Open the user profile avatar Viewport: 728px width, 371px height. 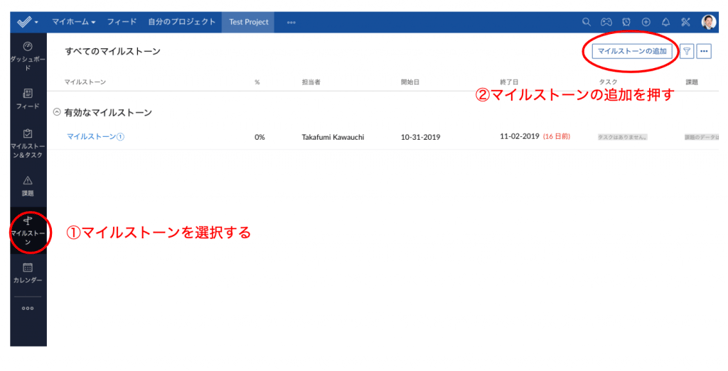coord(708,22)
